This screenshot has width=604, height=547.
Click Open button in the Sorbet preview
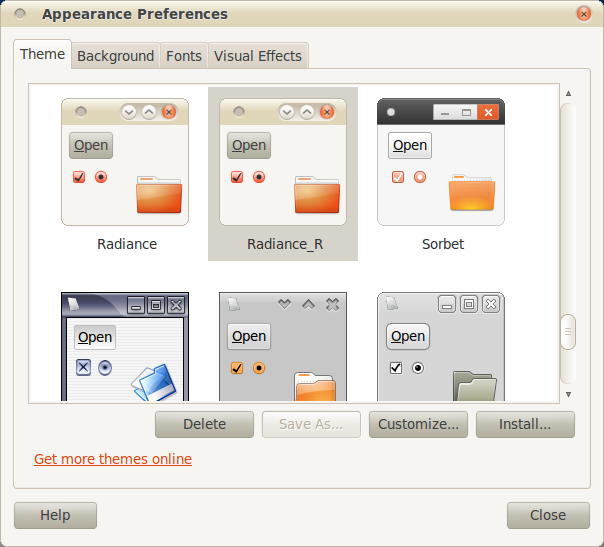click(410, 146)
